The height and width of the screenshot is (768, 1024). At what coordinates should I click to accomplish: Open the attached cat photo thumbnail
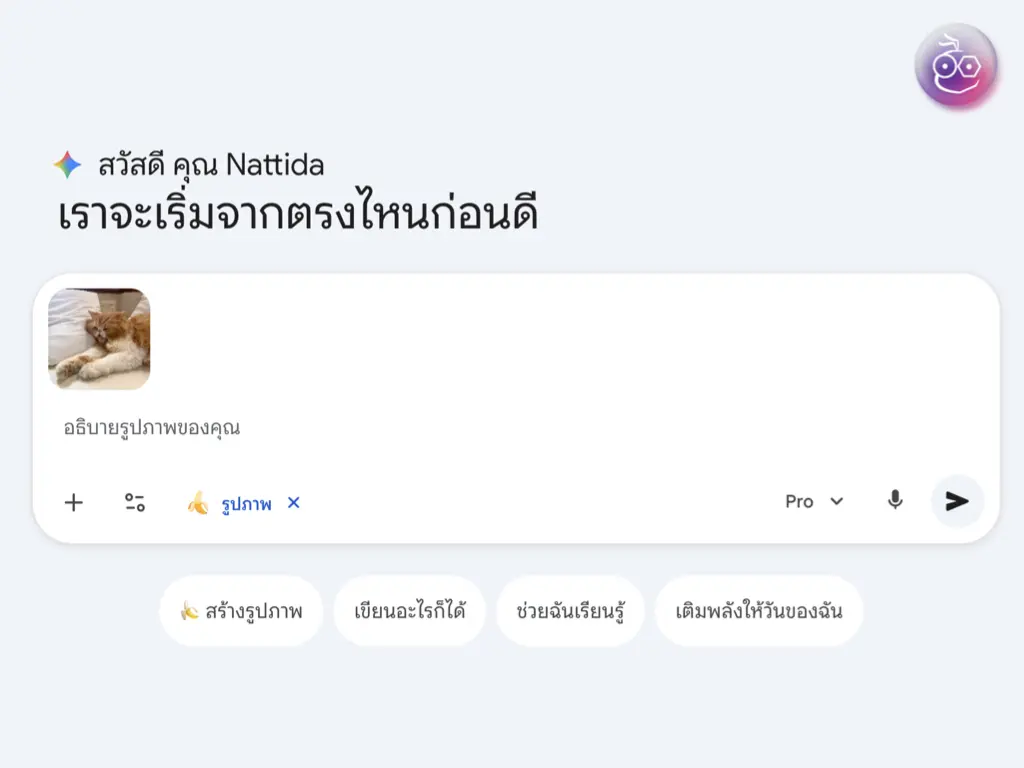(99, 339)
